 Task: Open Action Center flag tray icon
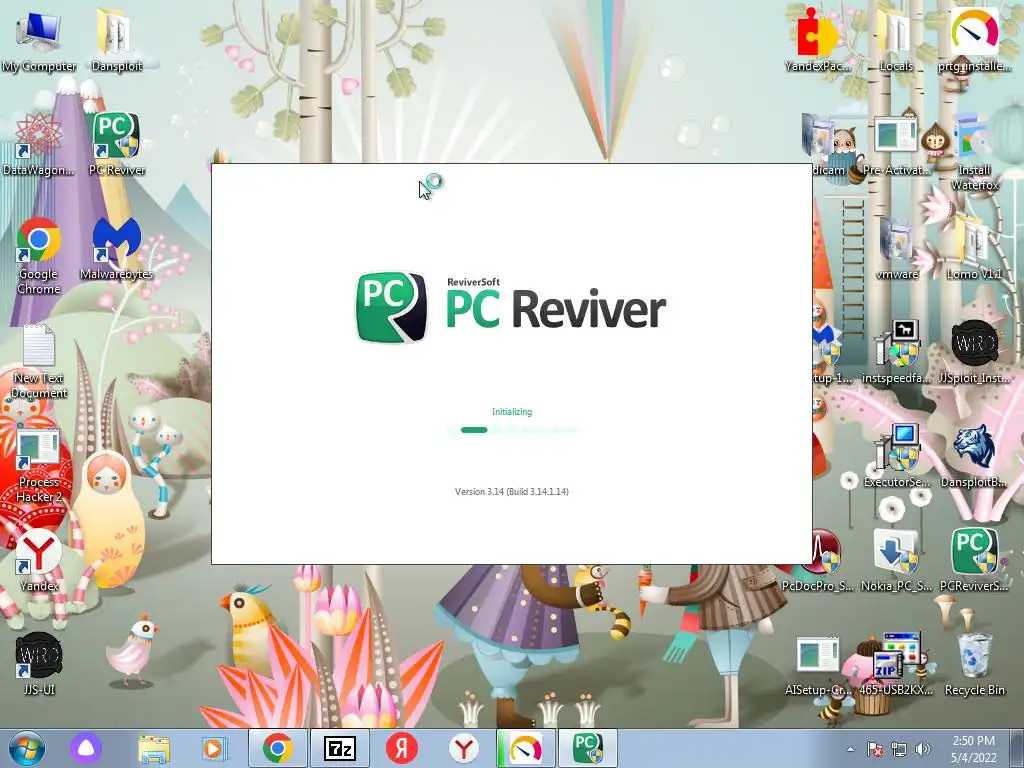(x=874, y=749)
